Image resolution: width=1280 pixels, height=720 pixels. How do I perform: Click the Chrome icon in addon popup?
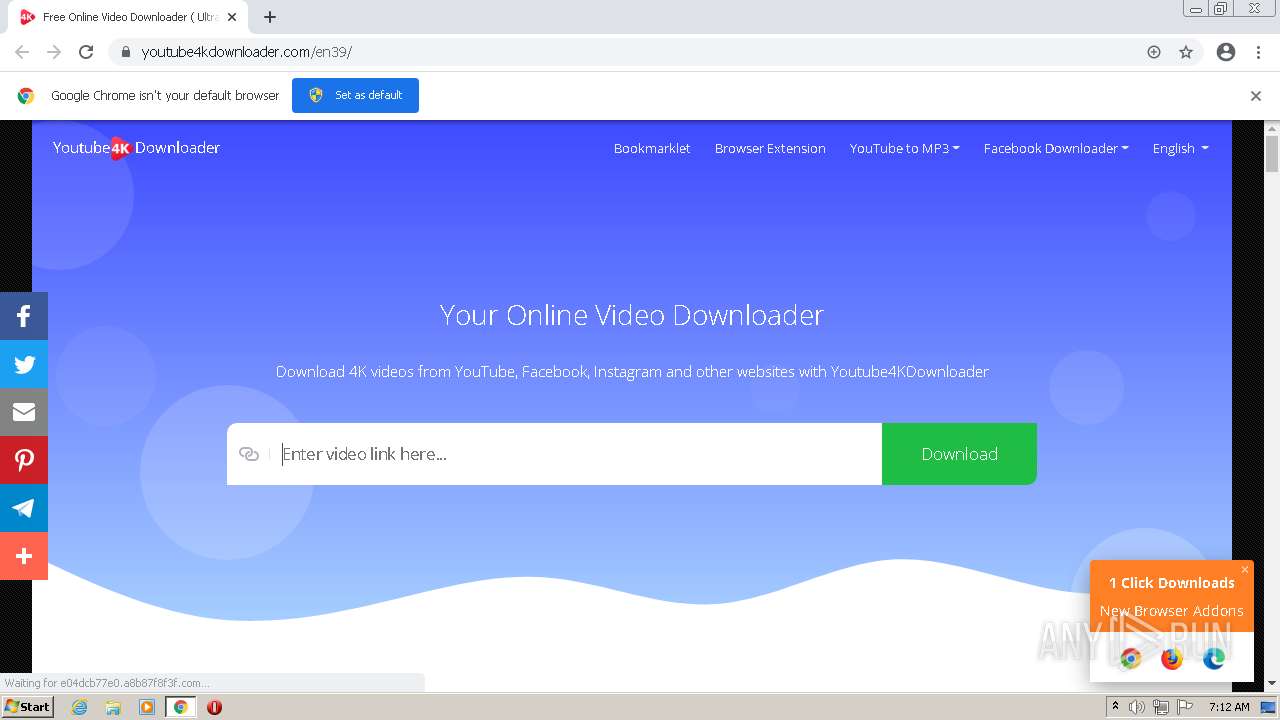1130,658
